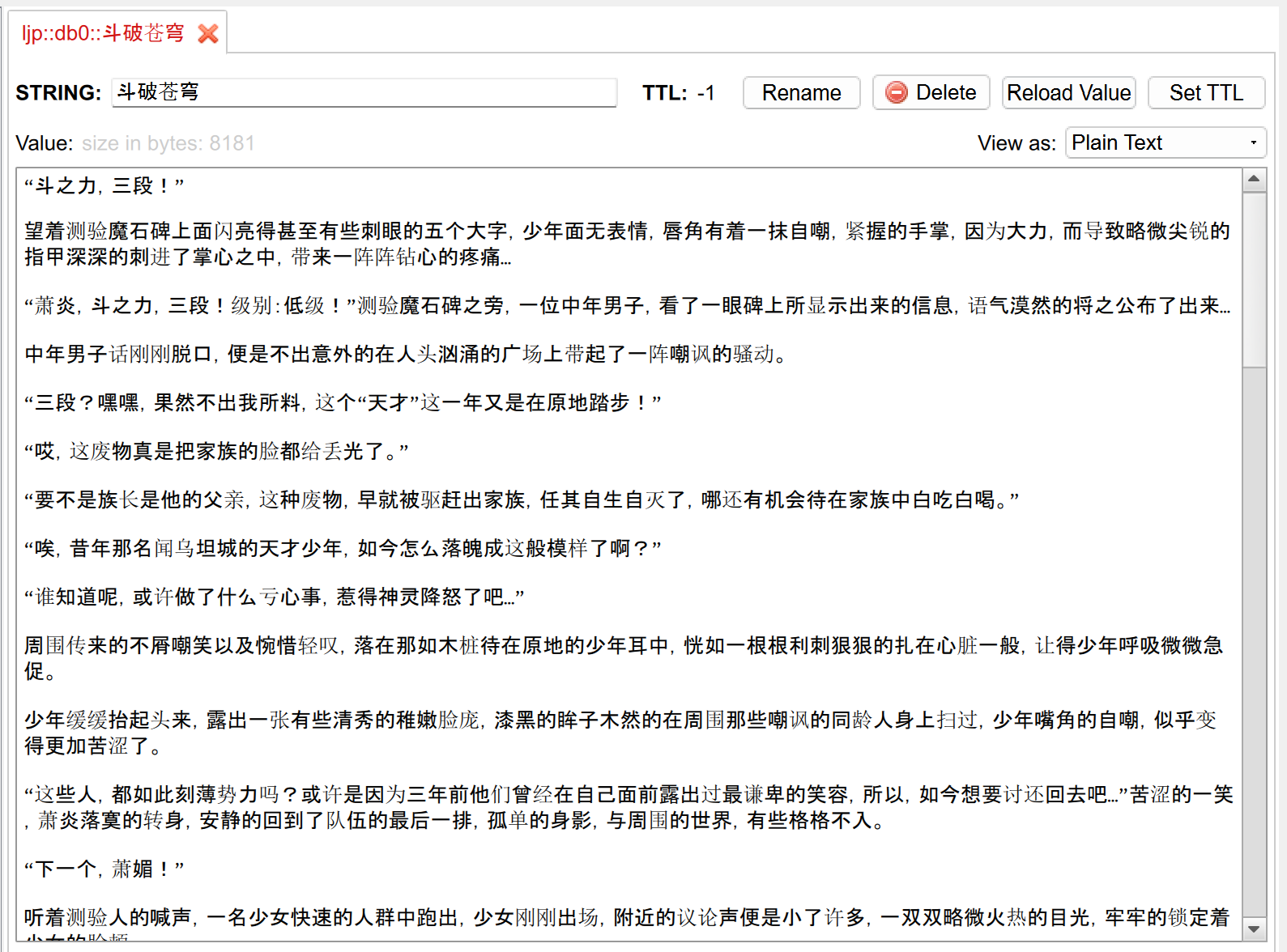Click the text line “斗之力，三段！”
This screenshot has width=1287, height=952.
tap(104, 186)
